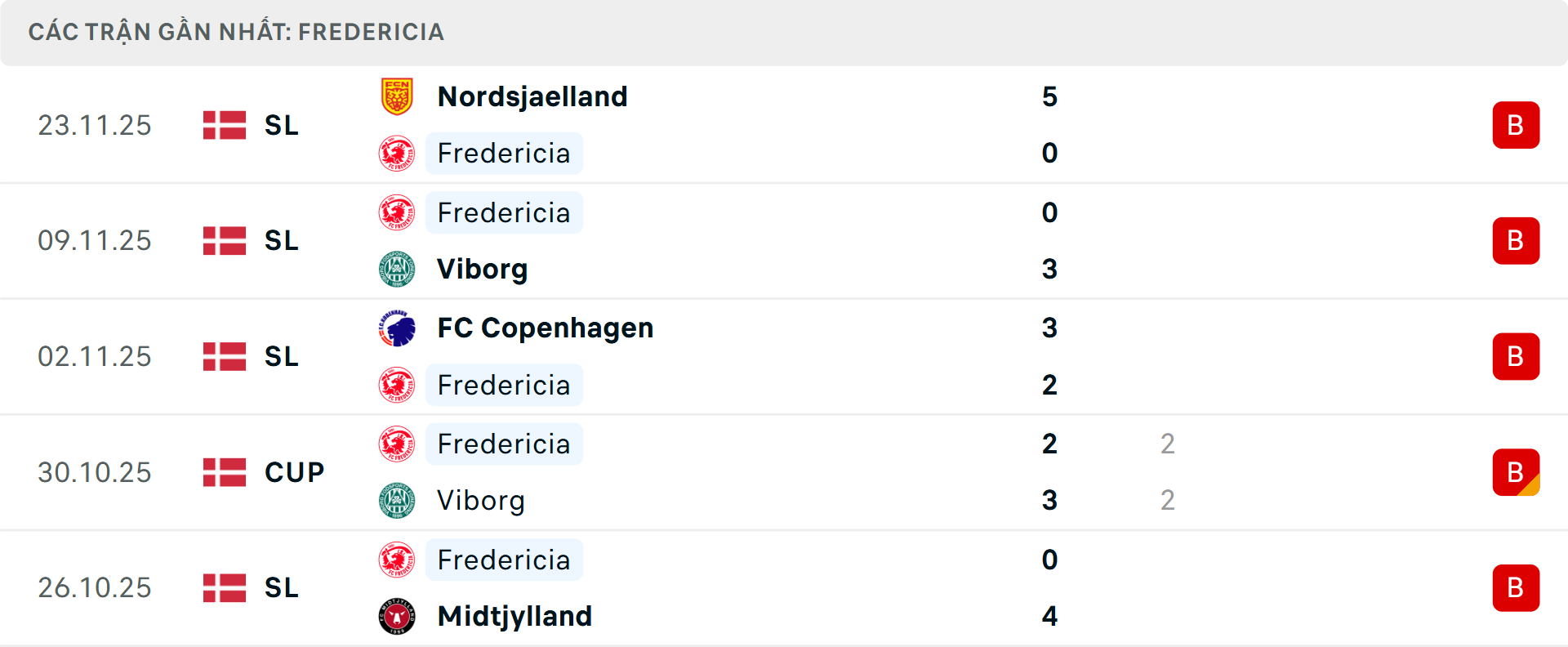Image resolution: width=1568 pixels, height=647 pixels.
Task: Open the Nordsjaelland team name link
Action: (532, 96)
